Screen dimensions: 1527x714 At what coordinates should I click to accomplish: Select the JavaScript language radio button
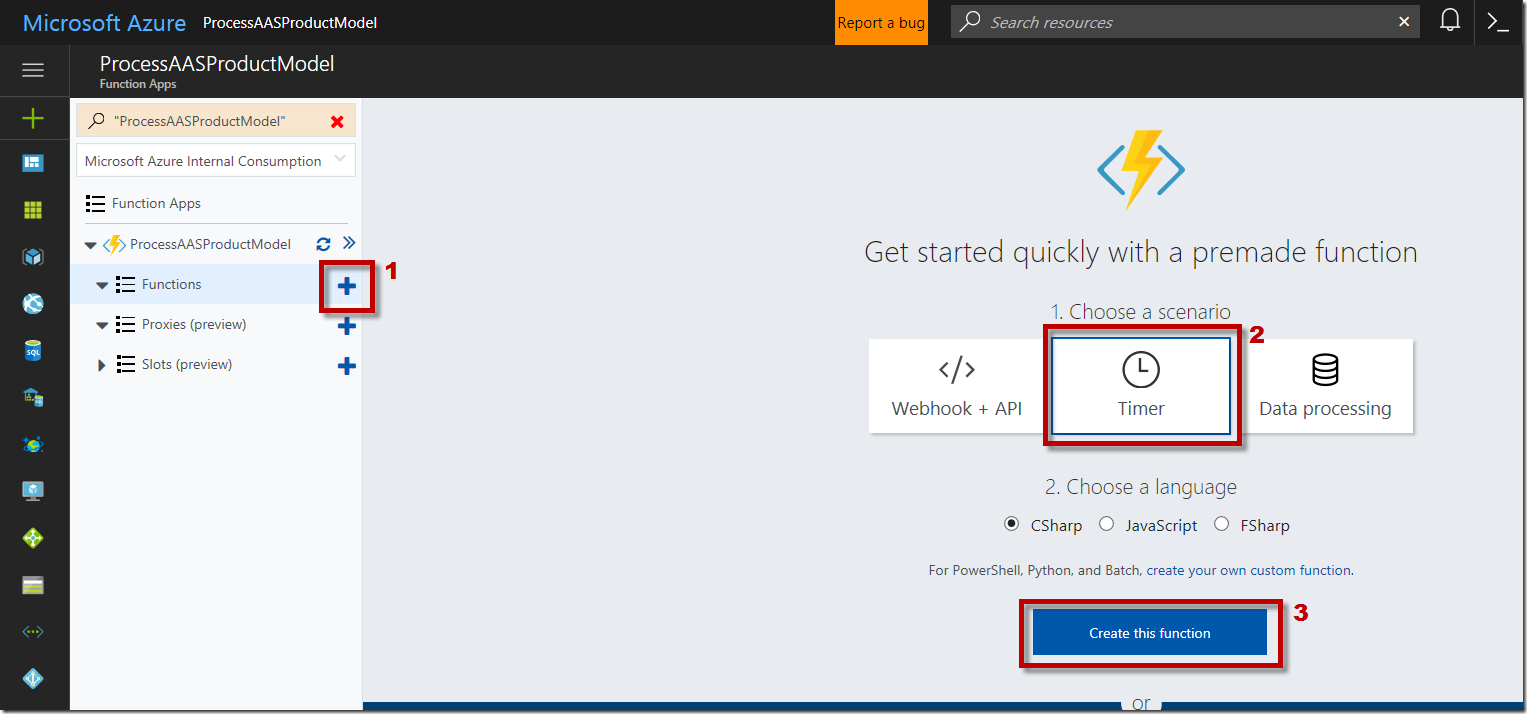pyautogui.click(x=1106, y=524)
